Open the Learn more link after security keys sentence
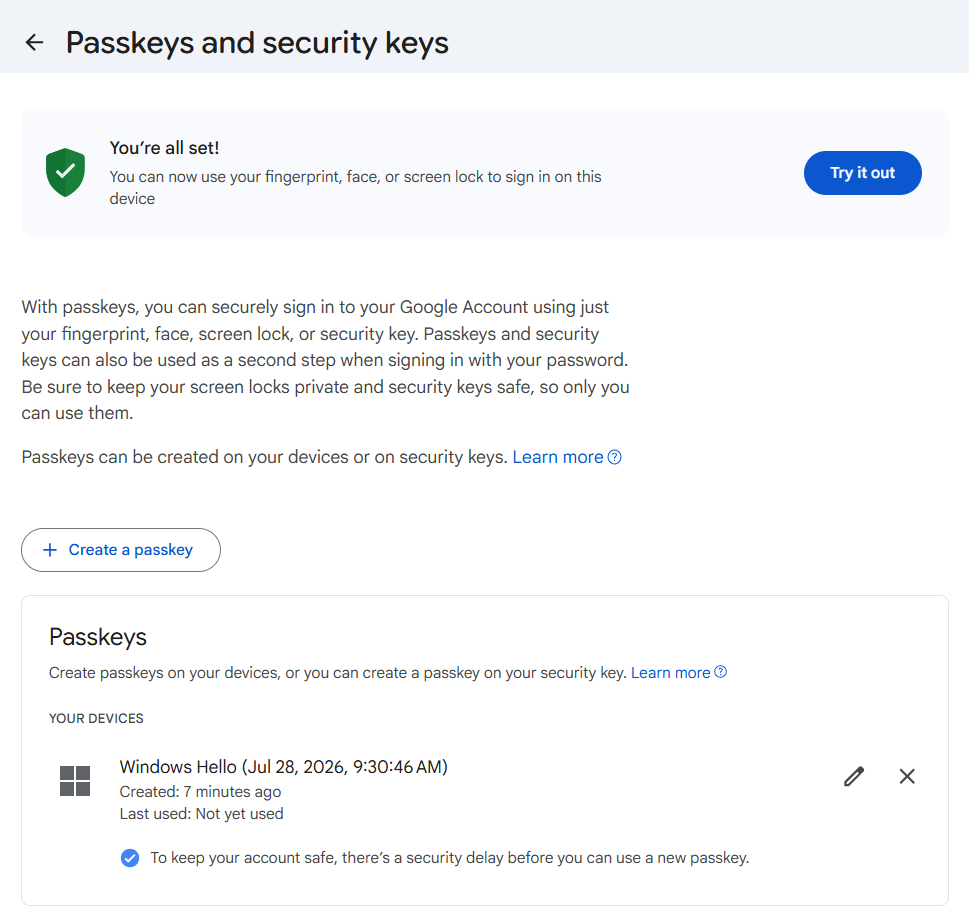Screen dimensions: 969x924 [557, 457]
